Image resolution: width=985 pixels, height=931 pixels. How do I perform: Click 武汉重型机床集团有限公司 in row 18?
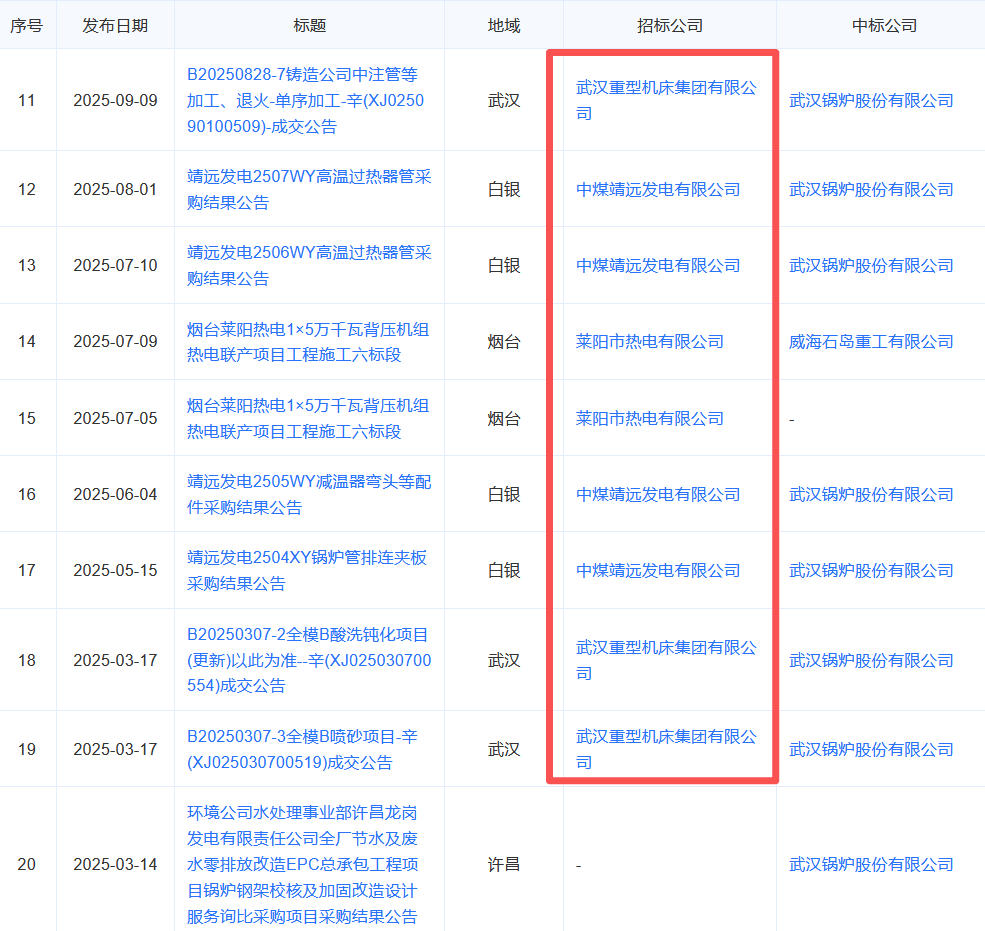coord(666,660)
